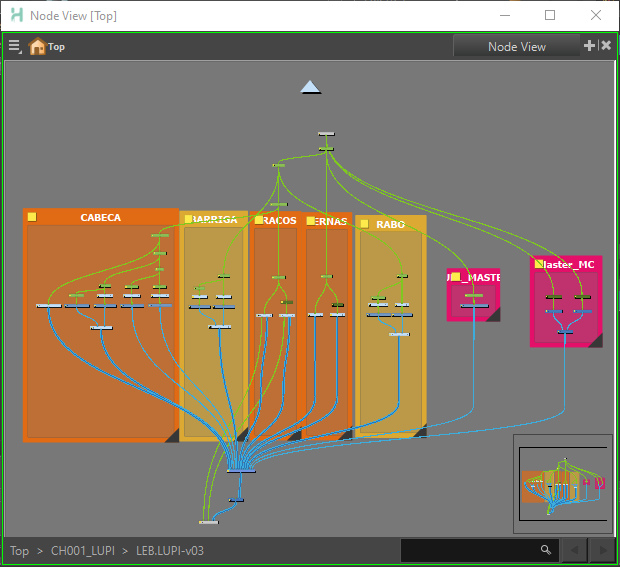The height and width of the screenshot is (567, 620).
Task: Click the search magnifier icon
Action: click(546, 550)
